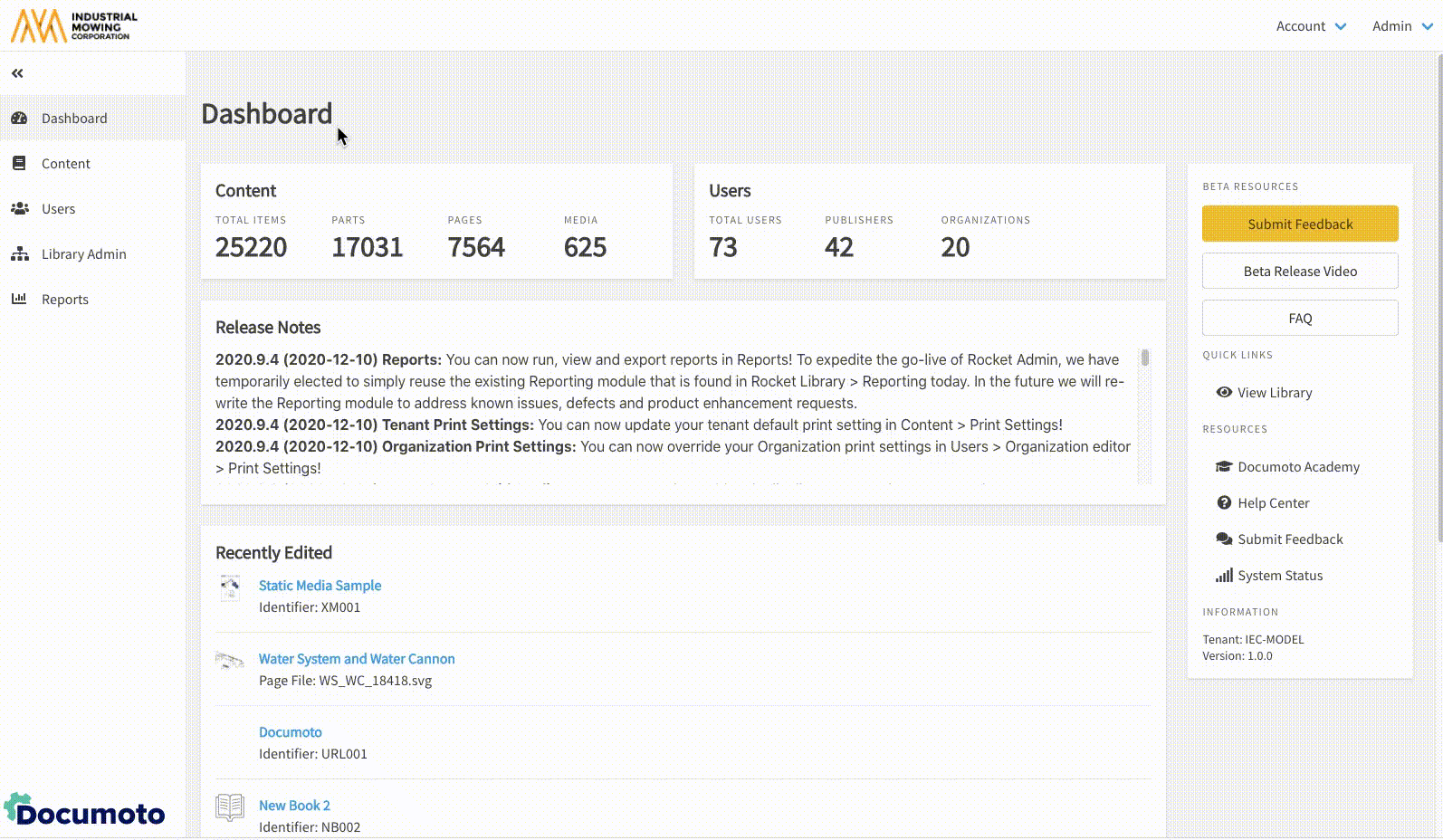1443x840 pixels.
Task: Expand the Admin dropdown menu
Action: tap(1401, 26)
